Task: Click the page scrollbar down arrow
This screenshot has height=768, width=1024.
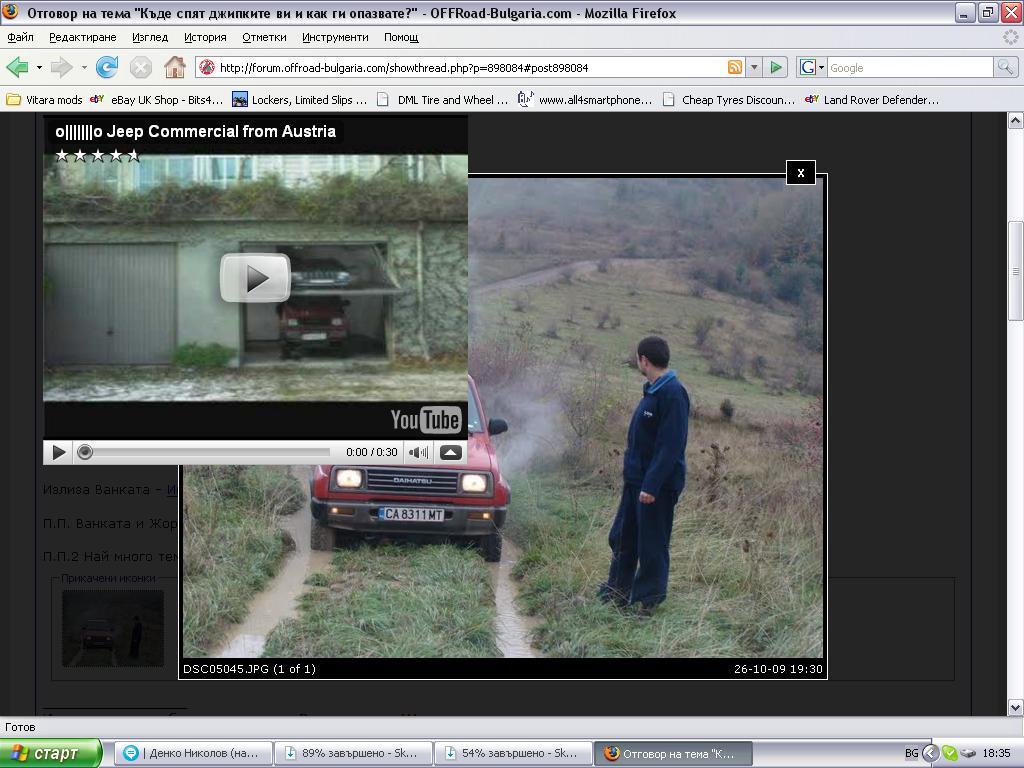Action: point(1016,707)
